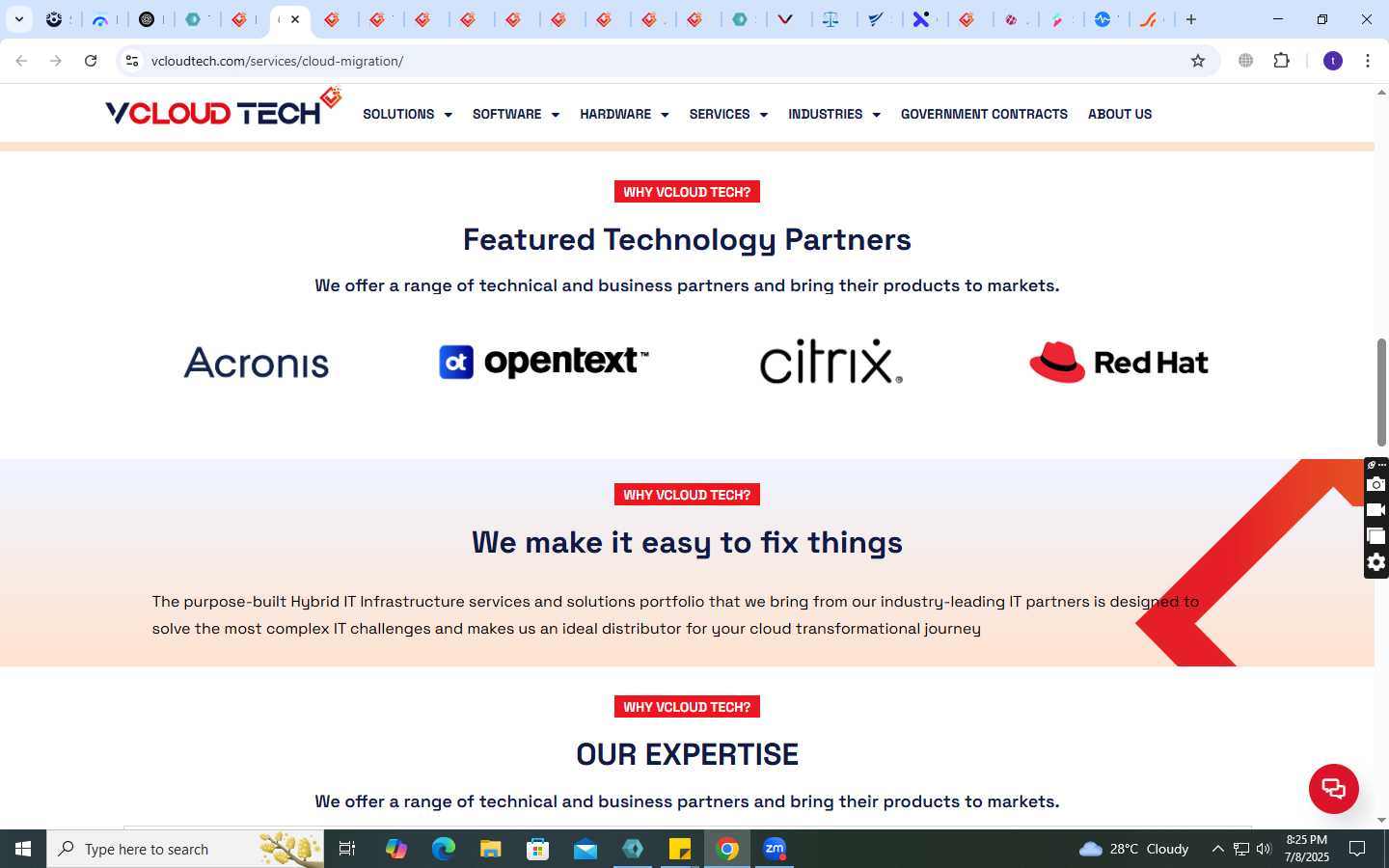This screenshot has width=1389, height=868.
Task: Open the volume control icon
Action: pos(1264,849)
